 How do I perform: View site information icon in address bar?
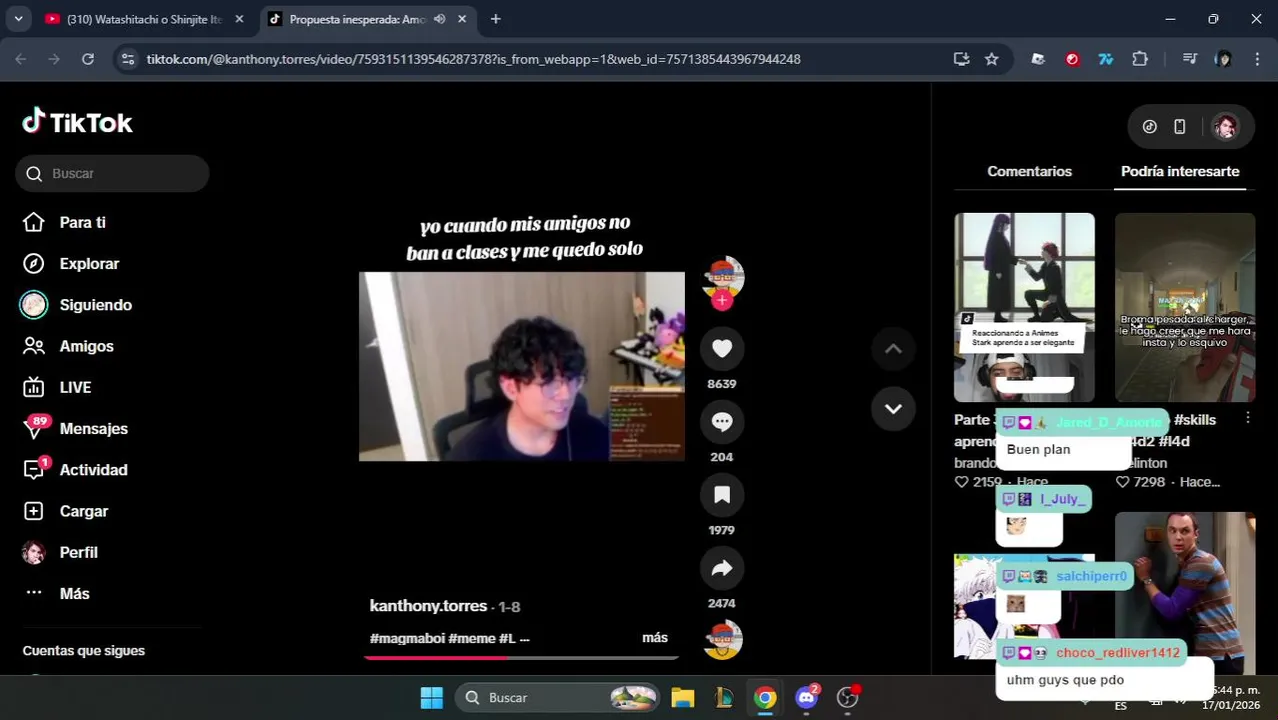127,59
